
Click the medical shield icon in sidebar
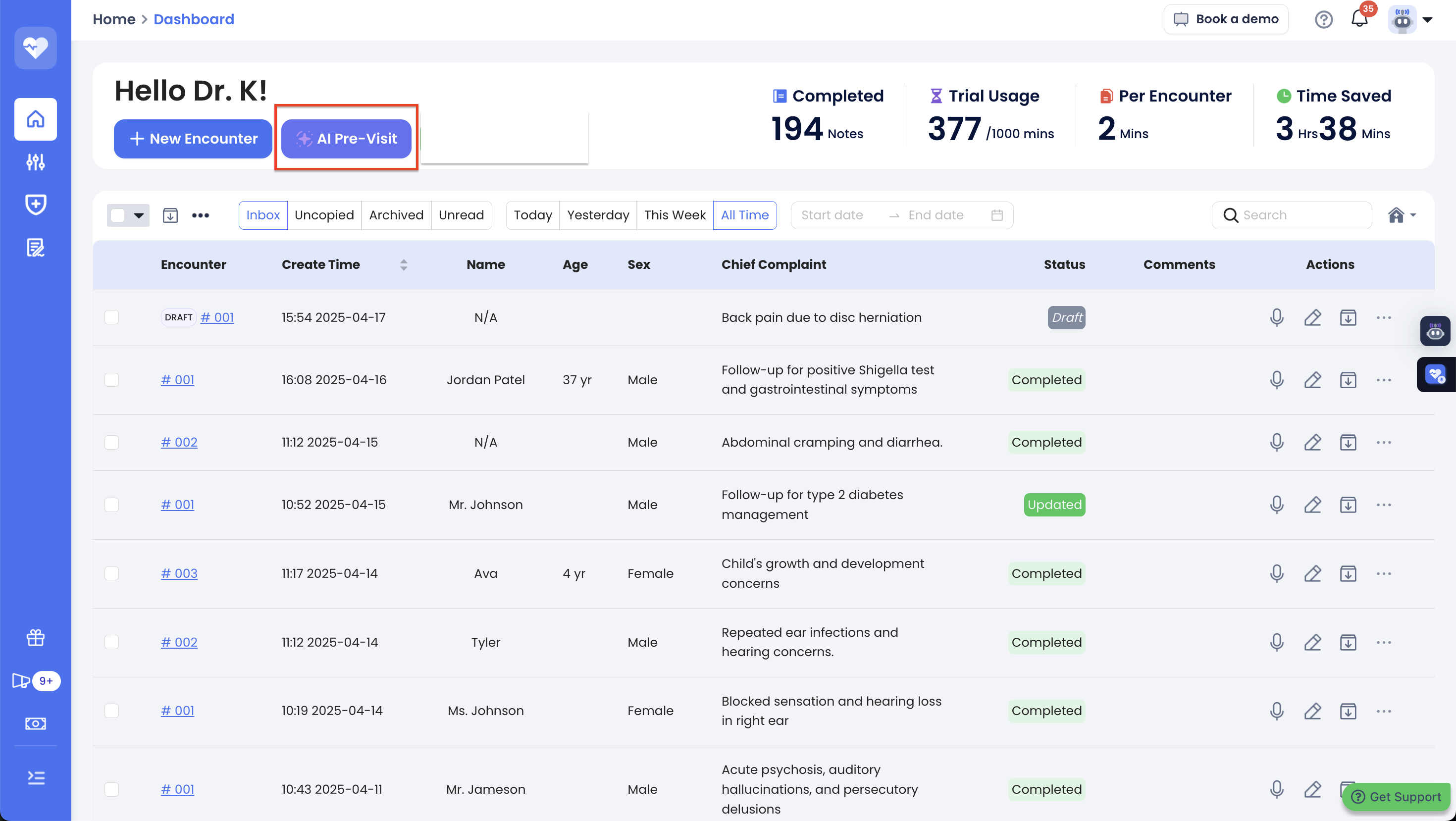click(x=36, y=205)
